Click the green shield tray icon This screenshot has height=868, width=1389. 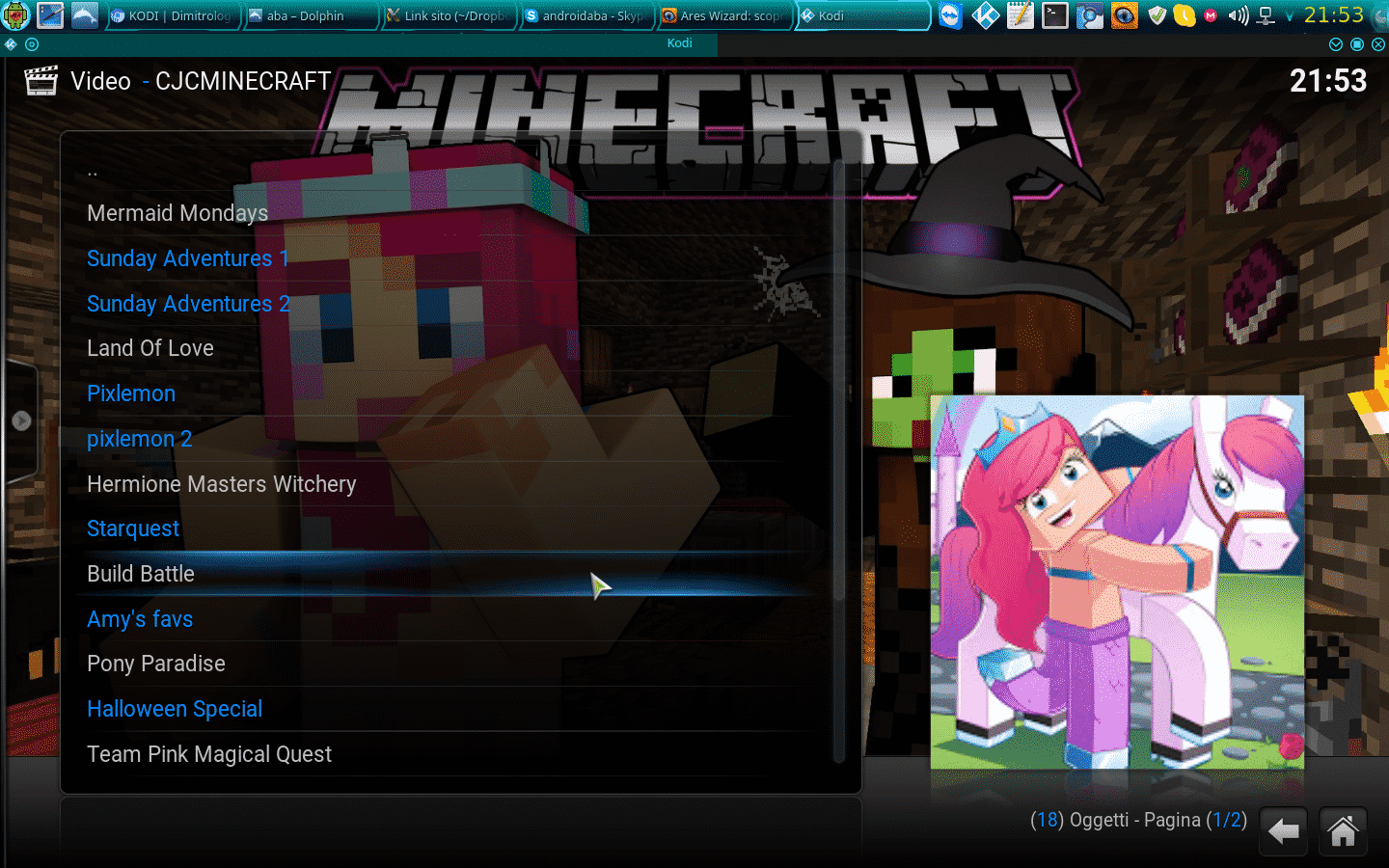(x=1157, y=15)
